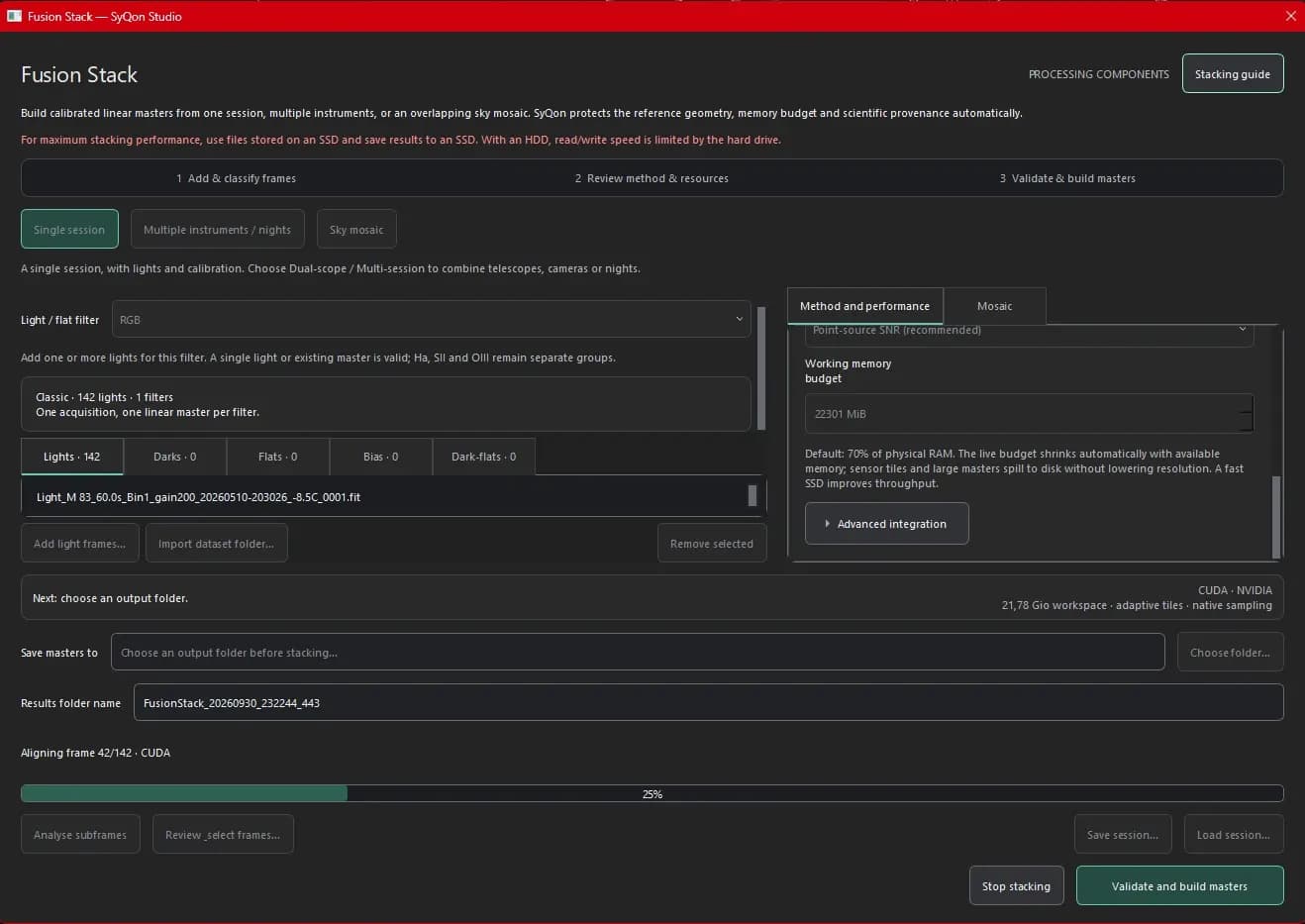Image resolution: width=1305 pixels, height=924 pixels.
Task: Click the CUDA · NVIDIA status label
Action: click(x=1235, y=590)
